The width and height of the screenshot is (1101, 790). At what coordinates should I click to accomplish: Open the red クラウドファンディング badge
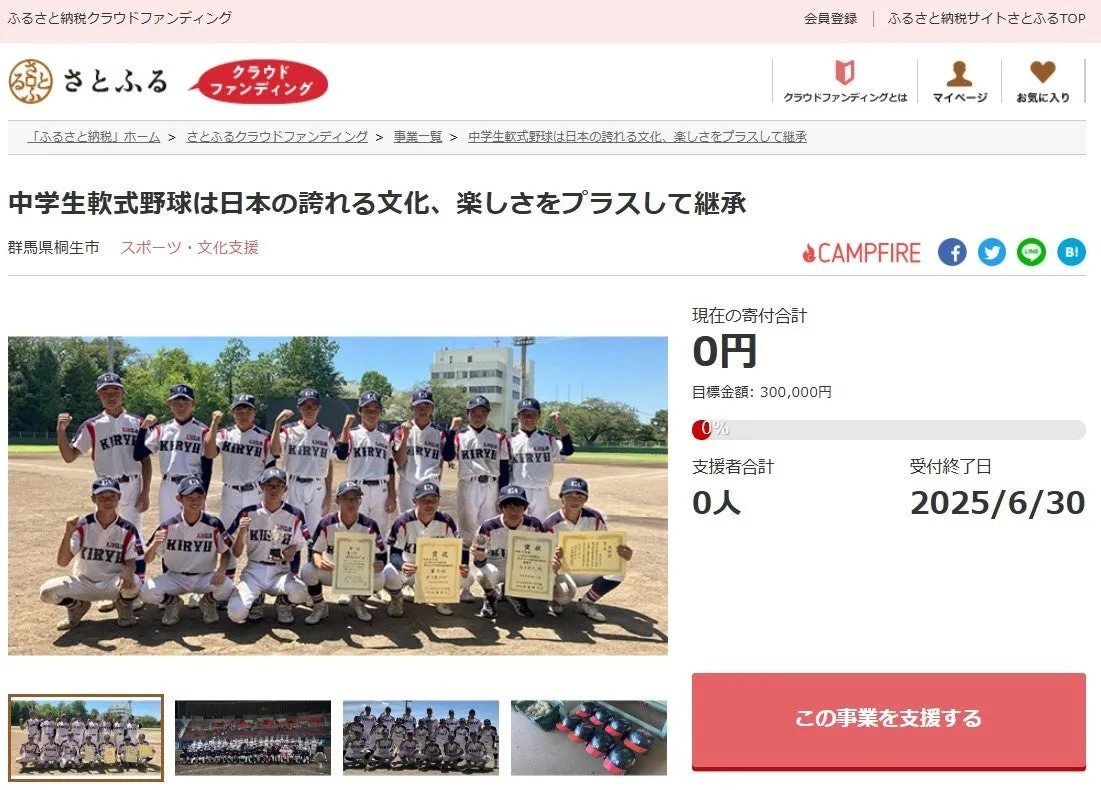click(258, 81)
